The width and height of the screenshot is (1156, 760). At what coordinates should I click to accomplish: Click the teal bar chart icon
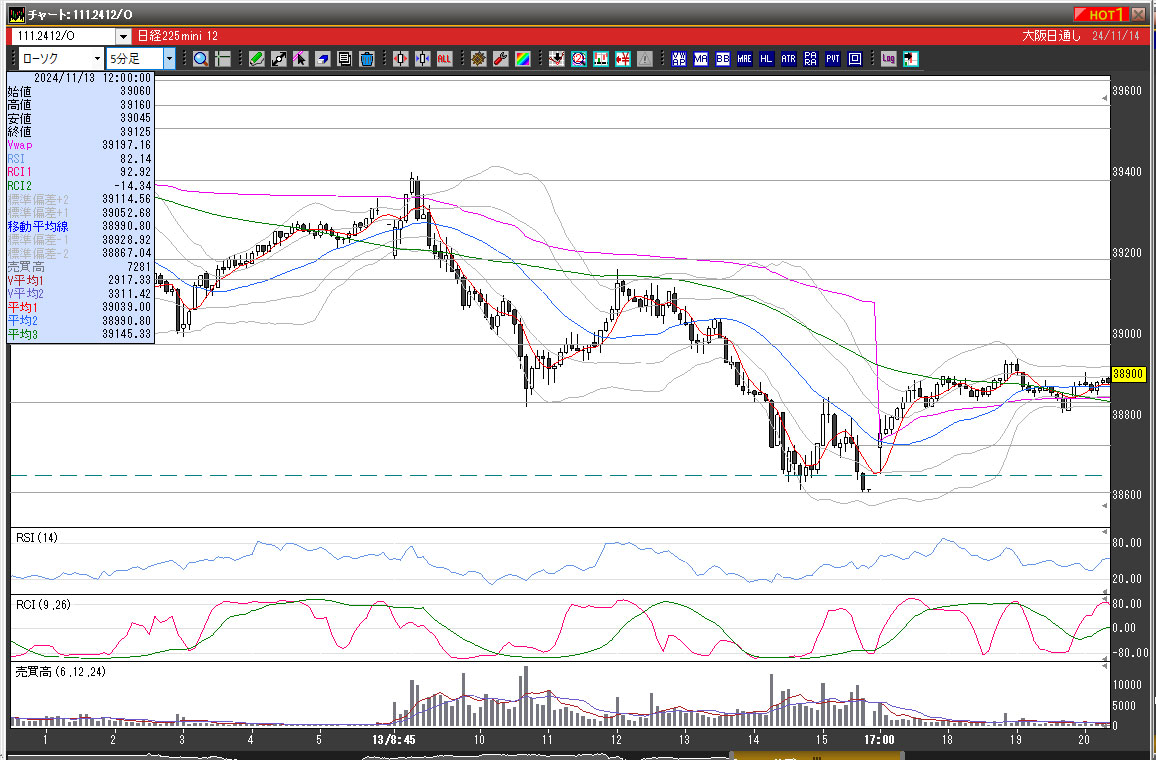click(601, 59)
